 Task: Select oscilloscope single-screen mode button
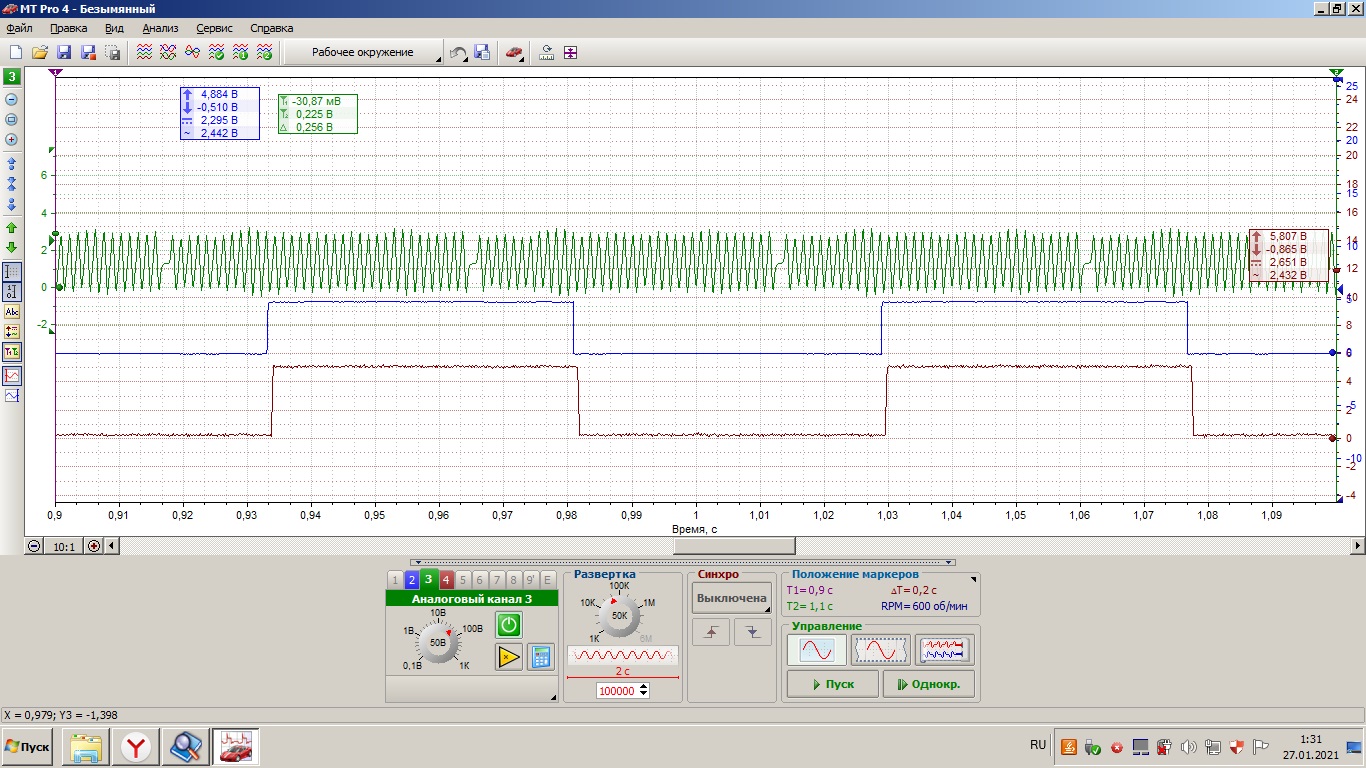click(x=817, y=650)
